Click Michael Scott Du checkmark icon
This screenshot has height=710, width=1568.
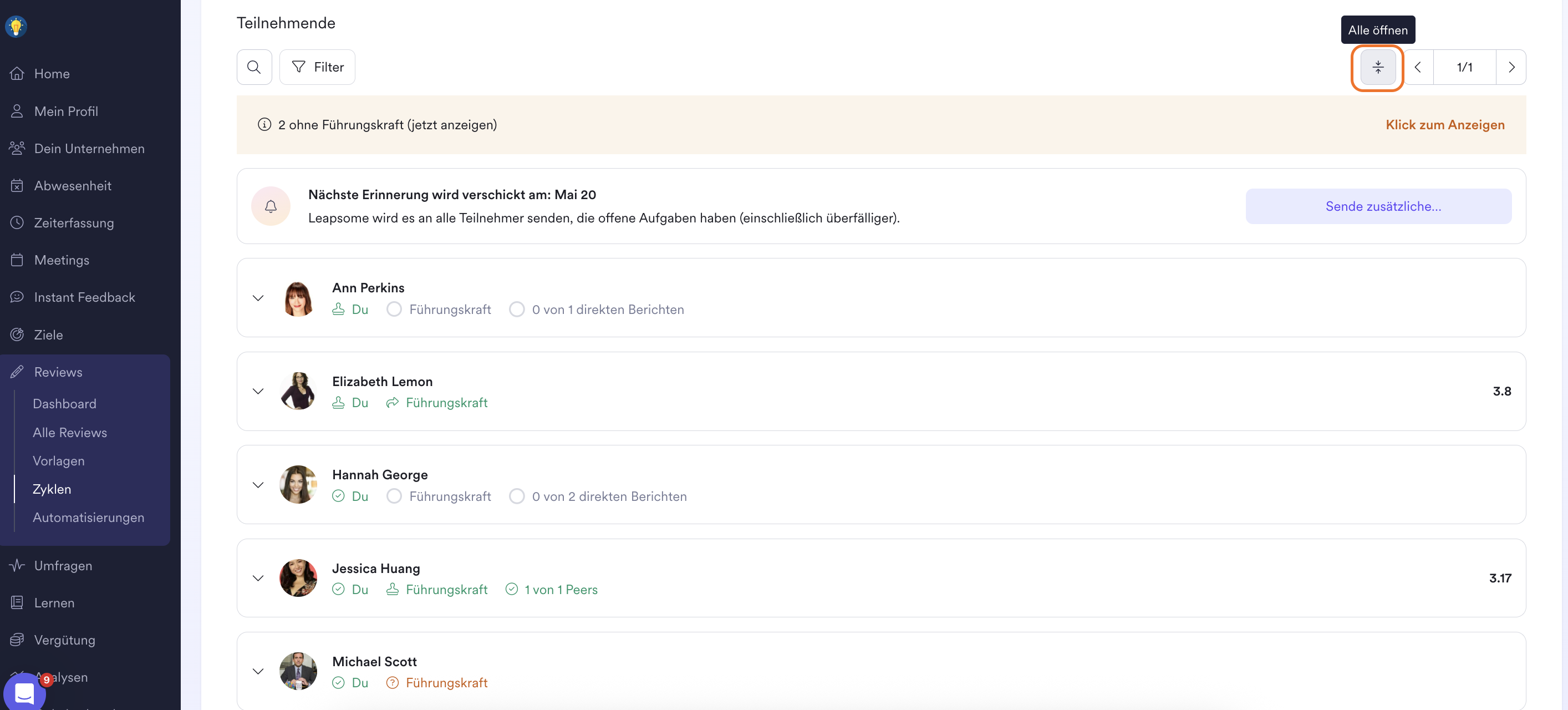click(338, 683)
